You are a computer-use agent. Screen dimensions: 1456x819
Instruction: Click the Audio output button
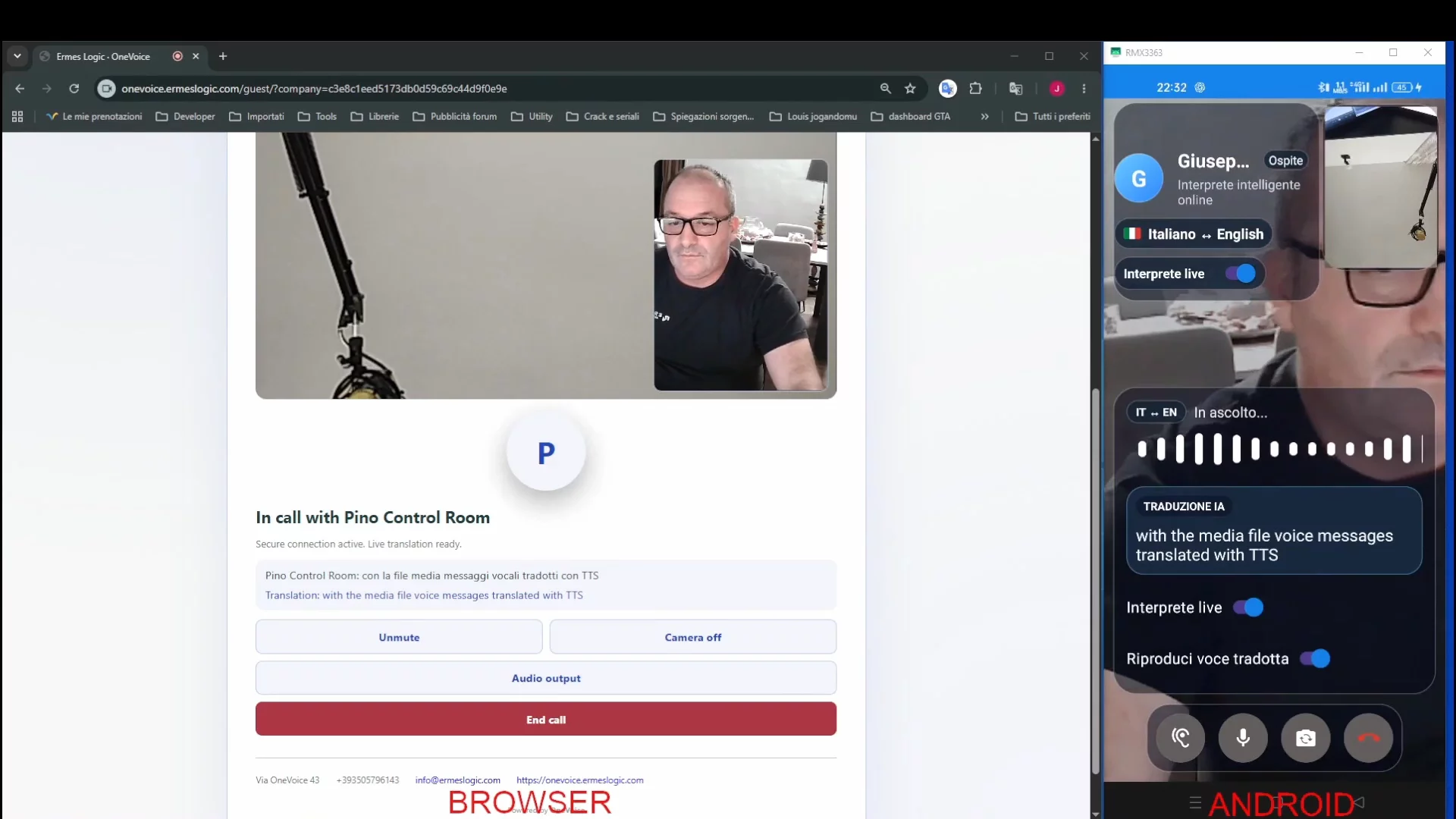tap(546, 678)
